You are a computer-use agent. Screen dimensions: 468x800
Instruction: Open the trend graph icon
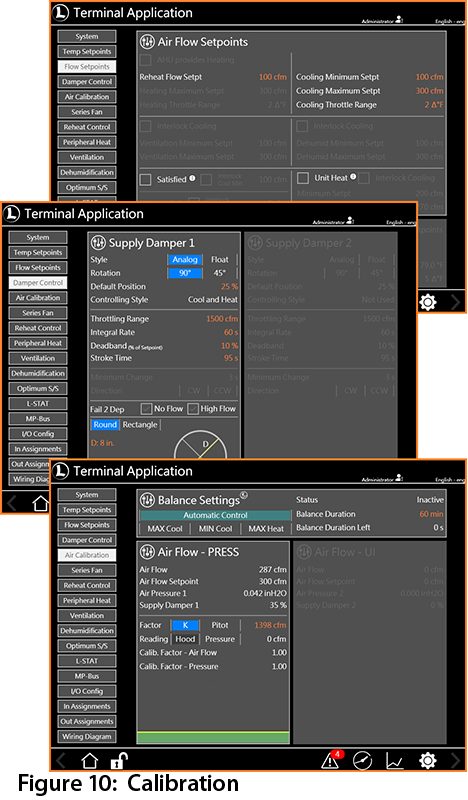click(395, 761)
